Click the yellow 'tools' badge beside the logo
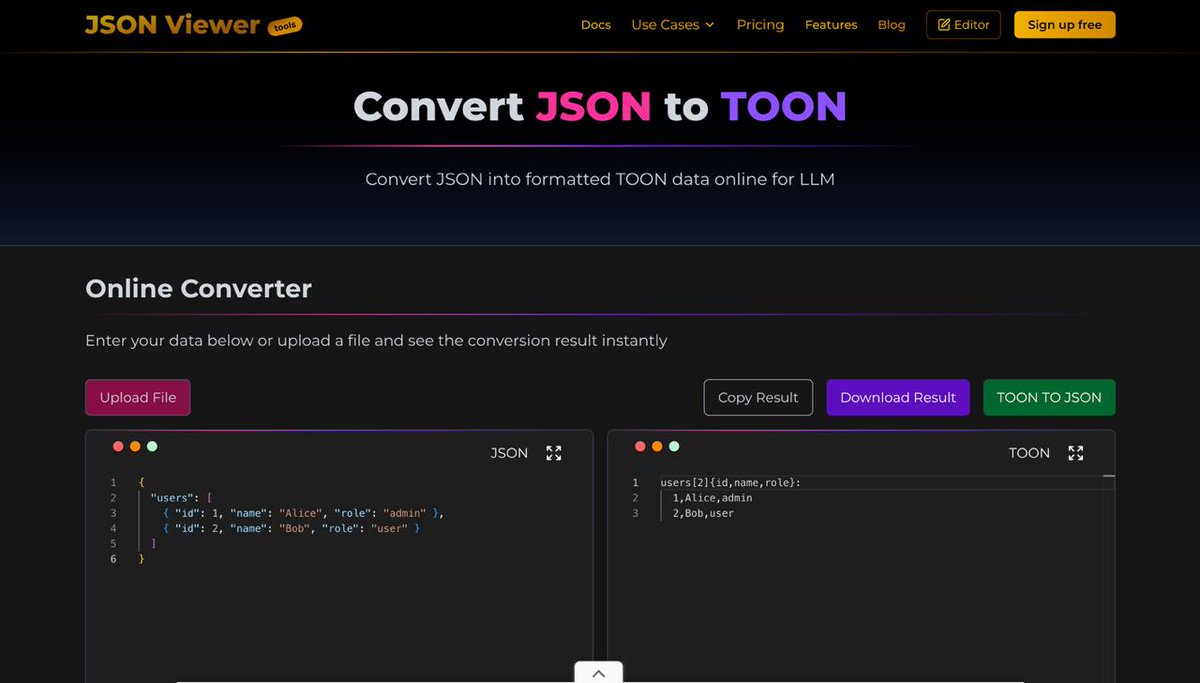The image size is (1200, 683). click(x=284, y=26)
